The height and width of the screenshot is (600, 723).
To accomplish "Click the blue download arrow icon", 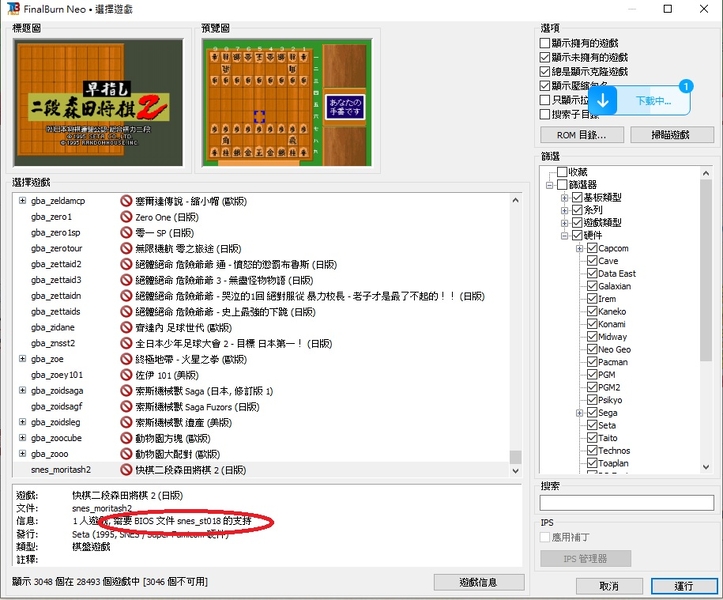I will pos(603,101).
